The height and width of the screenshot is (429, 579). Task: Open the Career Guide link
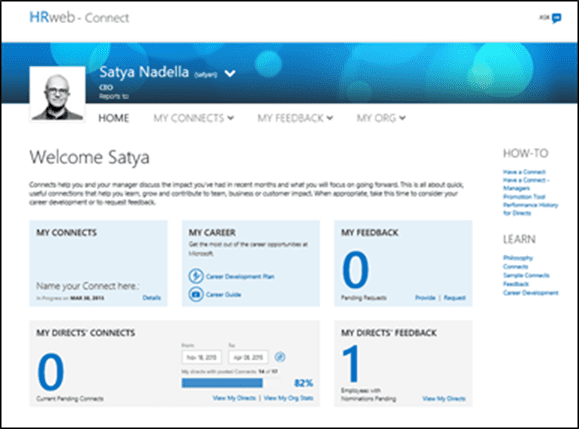[x=223, y=295]
